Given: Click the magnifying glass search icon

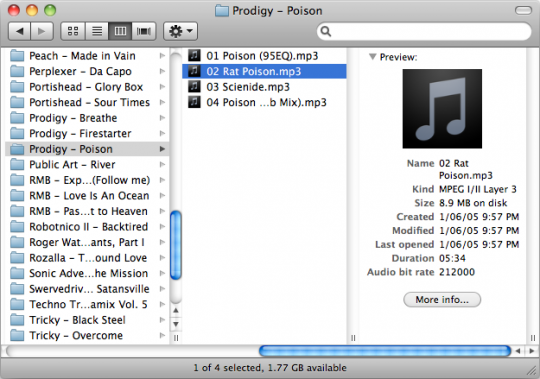Looking at the screenshot, I should coord(325,31).
